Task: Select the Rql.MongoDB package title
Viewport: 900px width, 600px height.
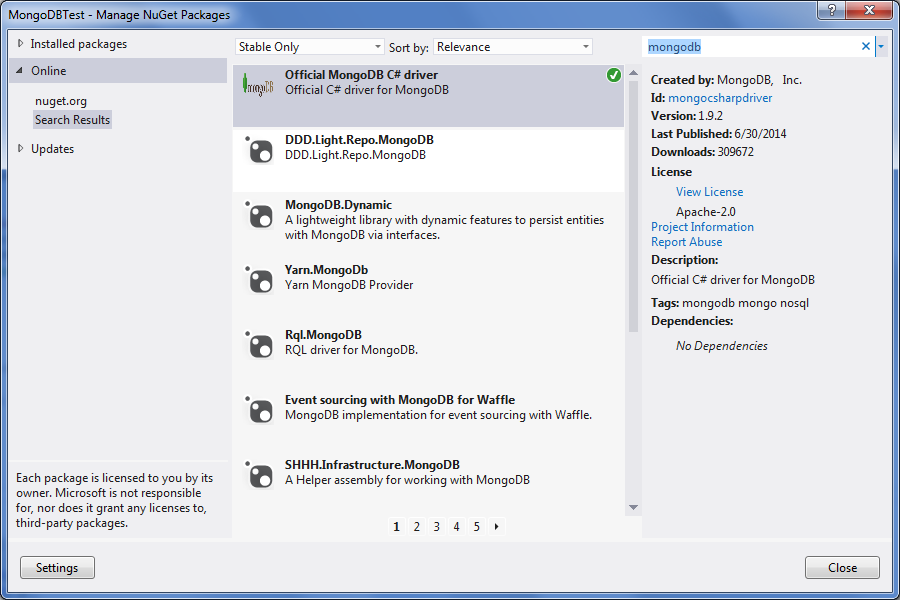Action: click(323, 334)
